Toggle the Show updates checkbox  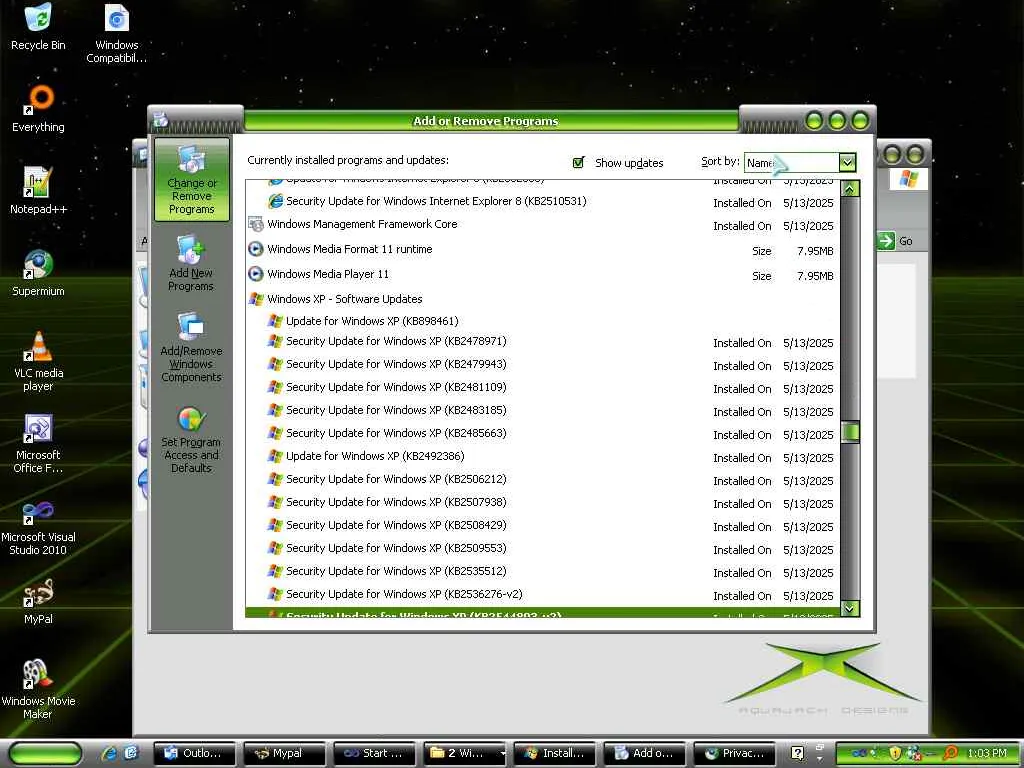579,163
